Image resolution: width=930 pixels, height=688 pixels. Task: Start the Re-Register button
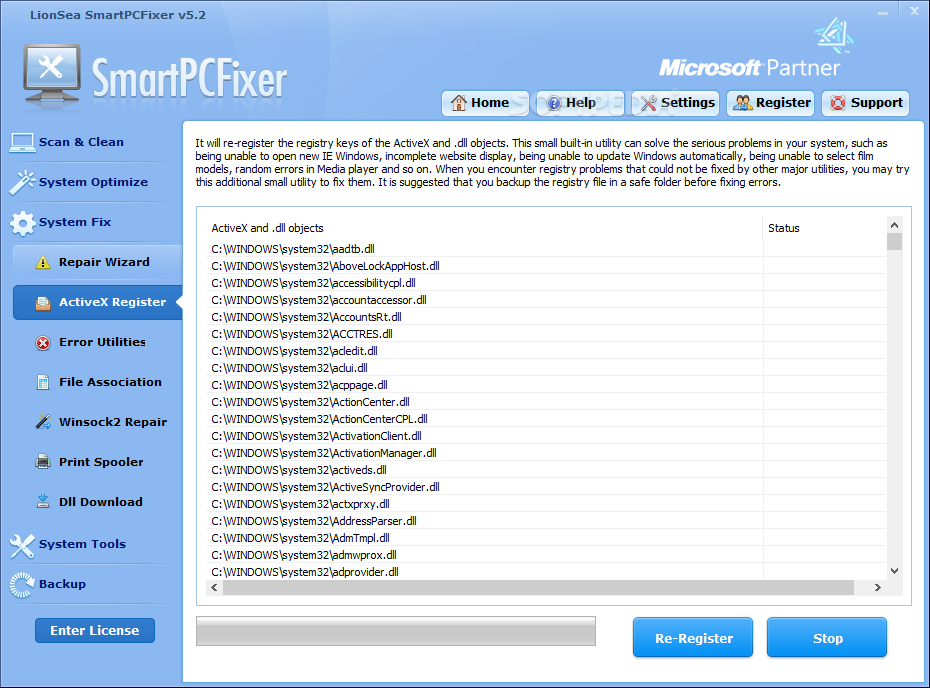pyautogui.click(x=693, y=638)
